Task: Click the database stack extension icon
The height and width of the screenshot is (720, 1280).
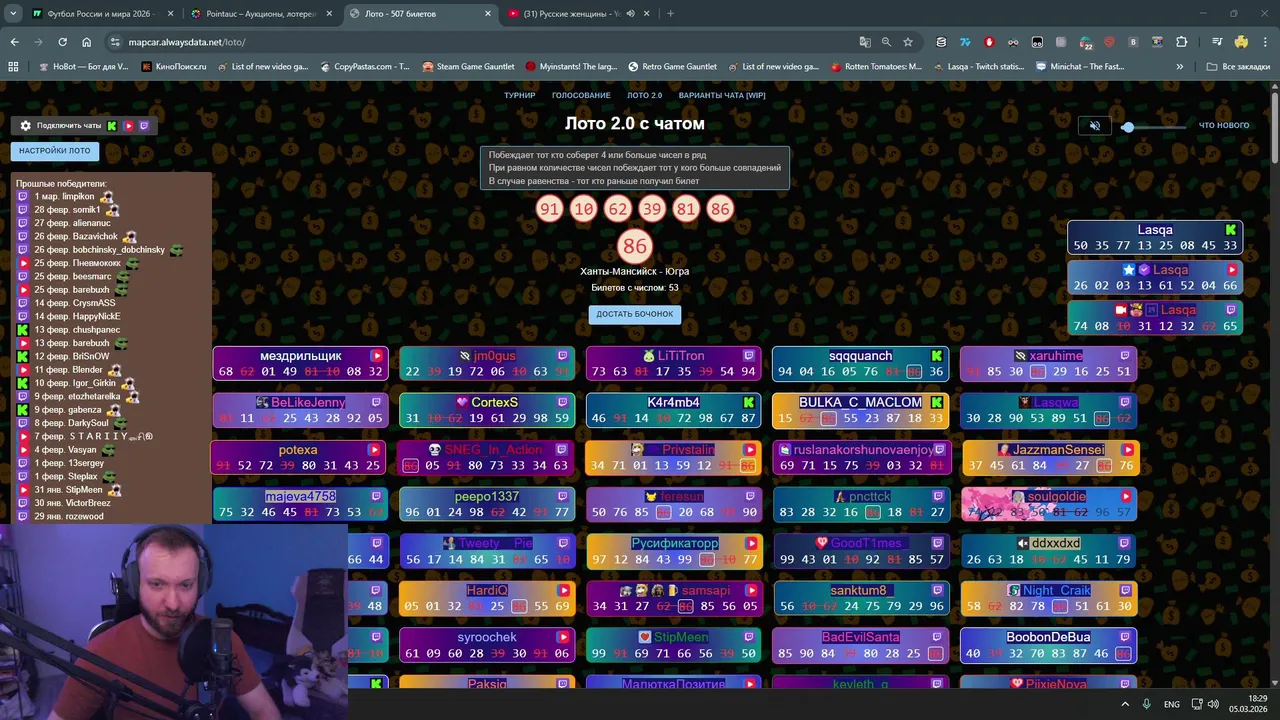Action: pos(941,42)
